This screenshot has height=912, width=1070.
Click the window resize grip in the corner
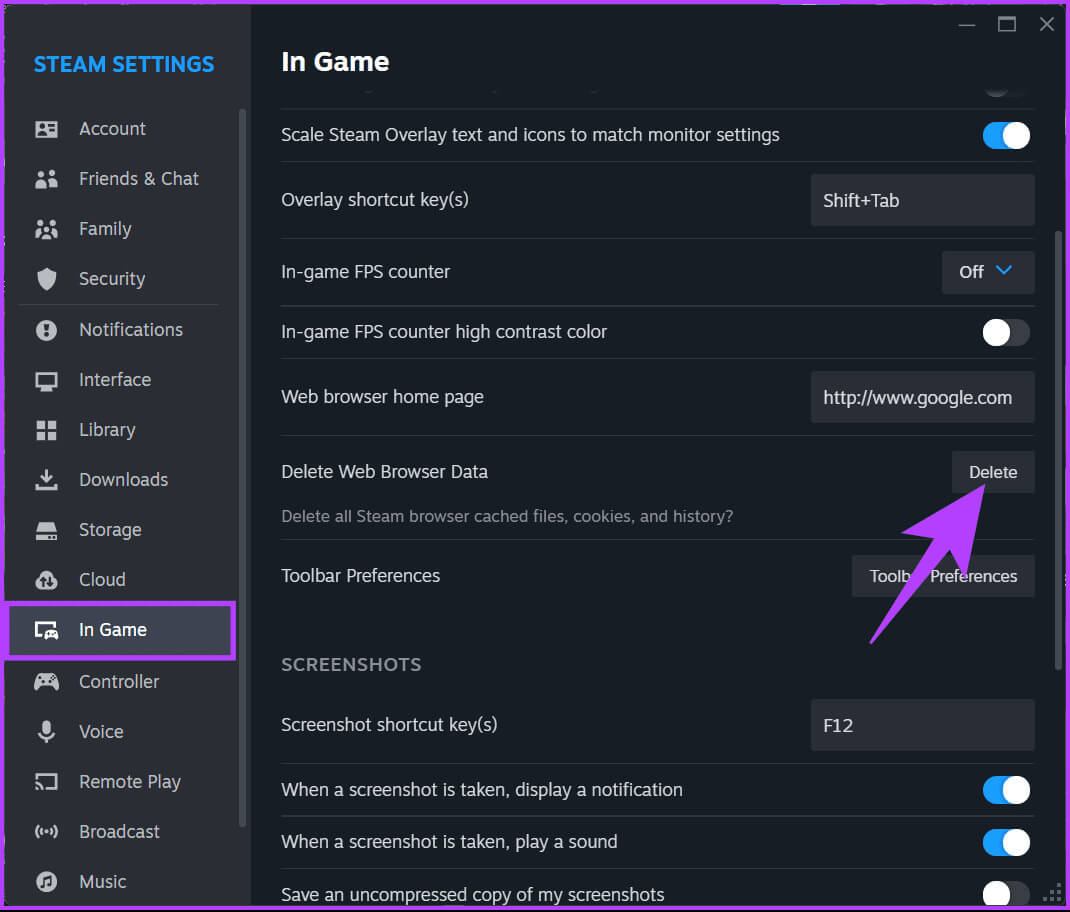pos(1053,893)
